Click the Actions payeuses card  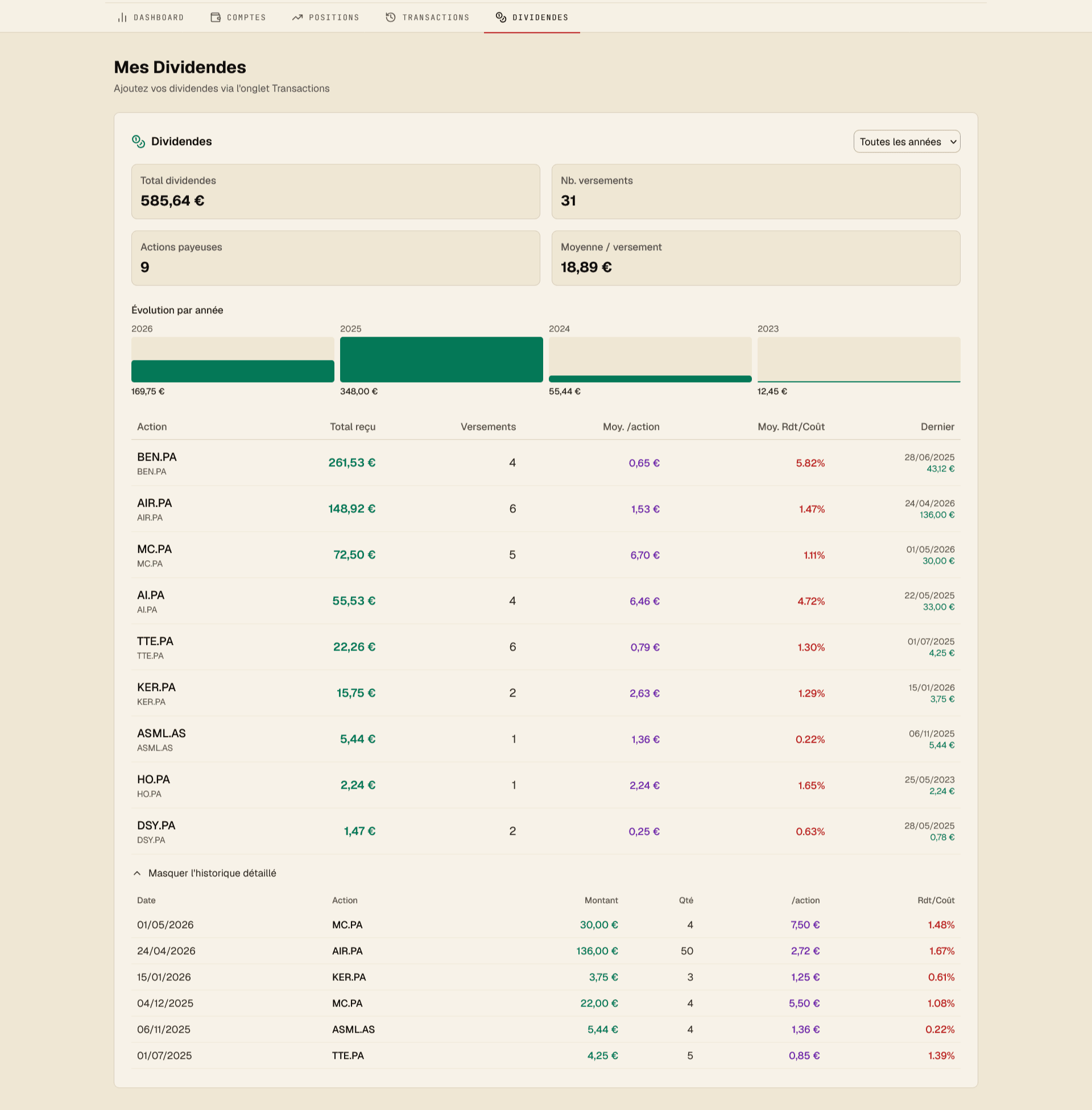pos(336,258)
